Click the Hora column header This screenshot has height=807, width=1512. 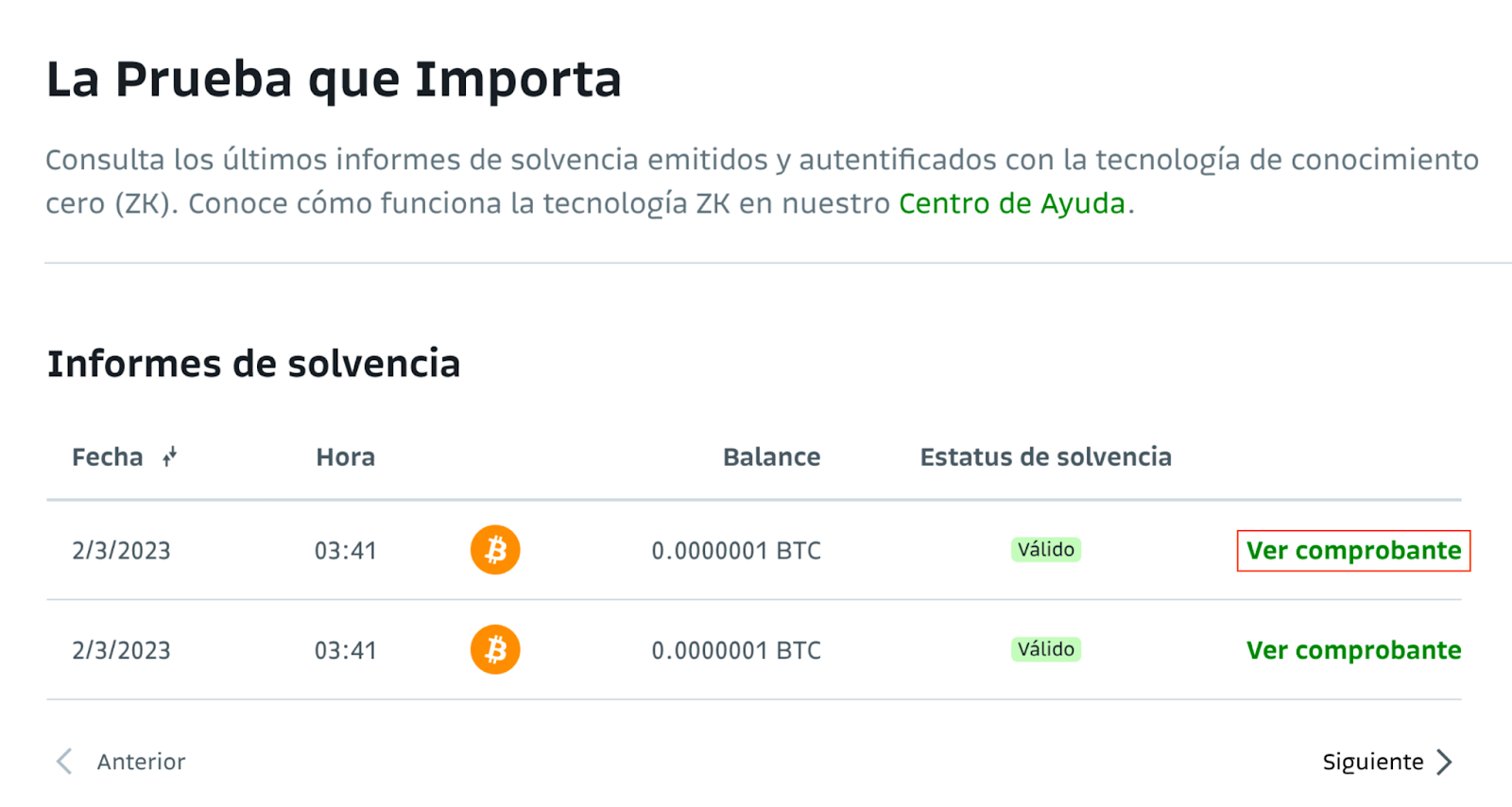[x=345, y=457]
